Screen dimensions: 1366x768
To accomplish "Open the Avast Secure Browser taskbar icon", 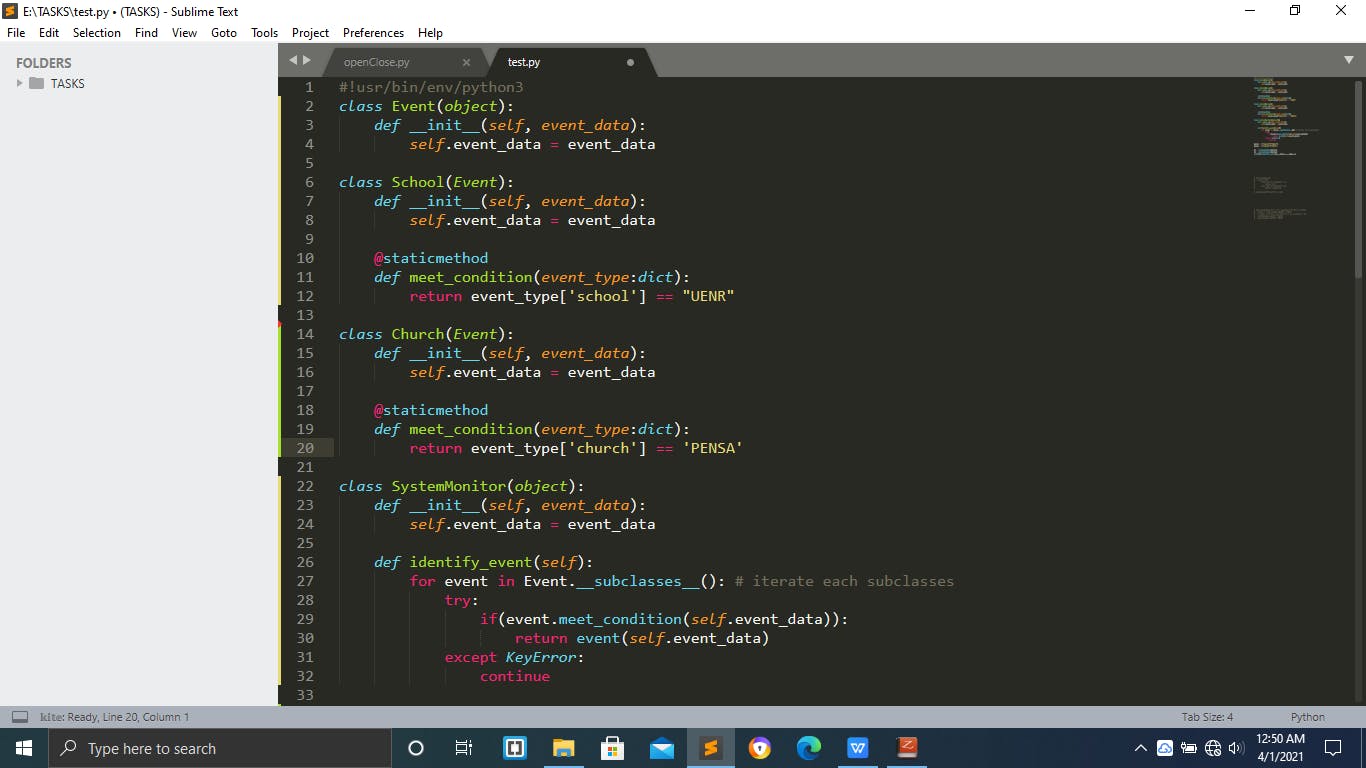I will tap(760, 748).
